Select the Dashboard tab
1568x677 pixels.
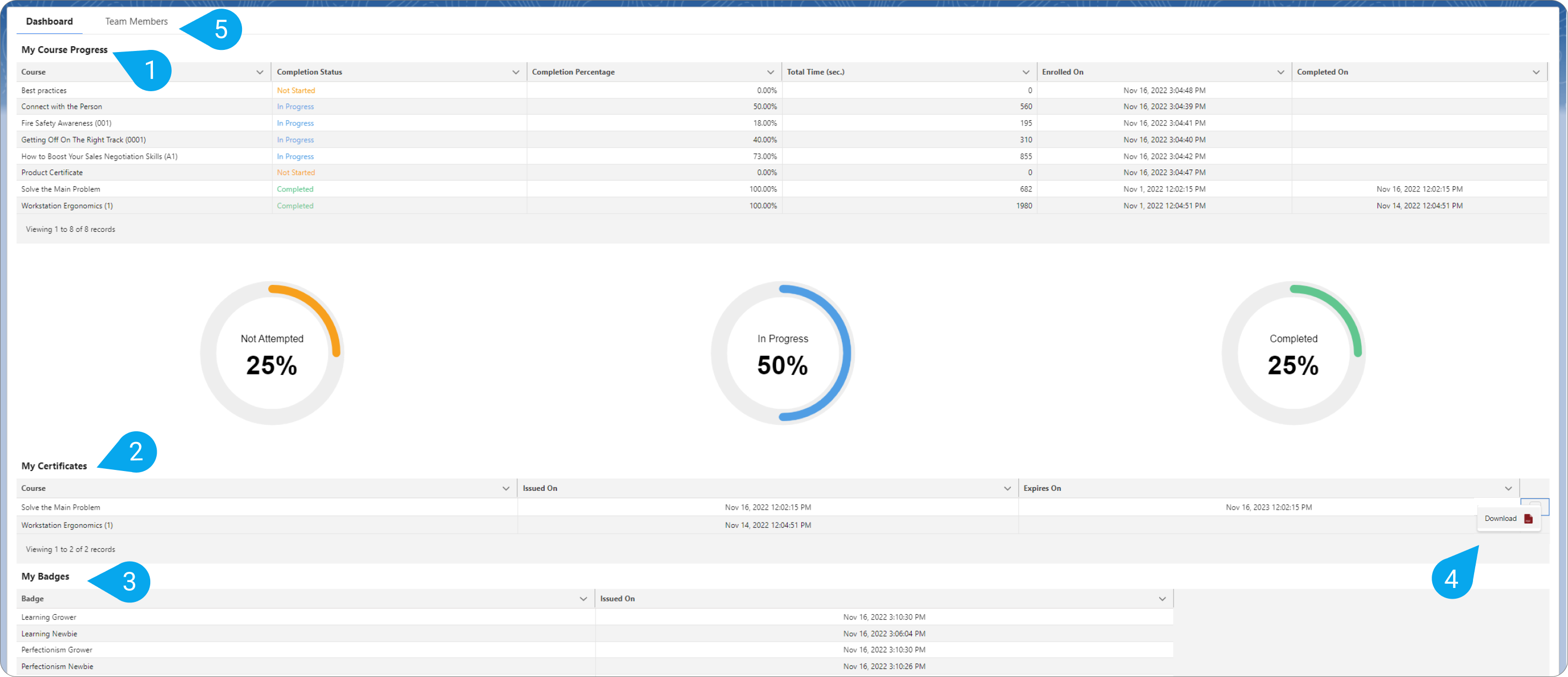(x=49, y=21)
